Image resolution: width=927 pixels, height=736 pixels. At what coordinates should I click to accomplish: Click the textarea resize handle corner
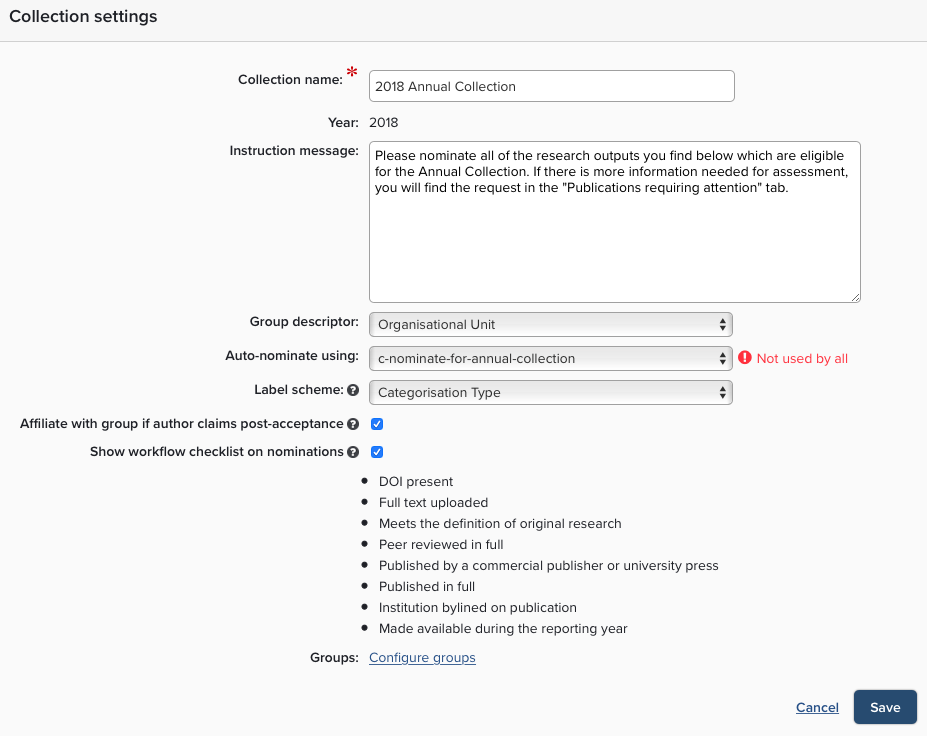point(856,297)
